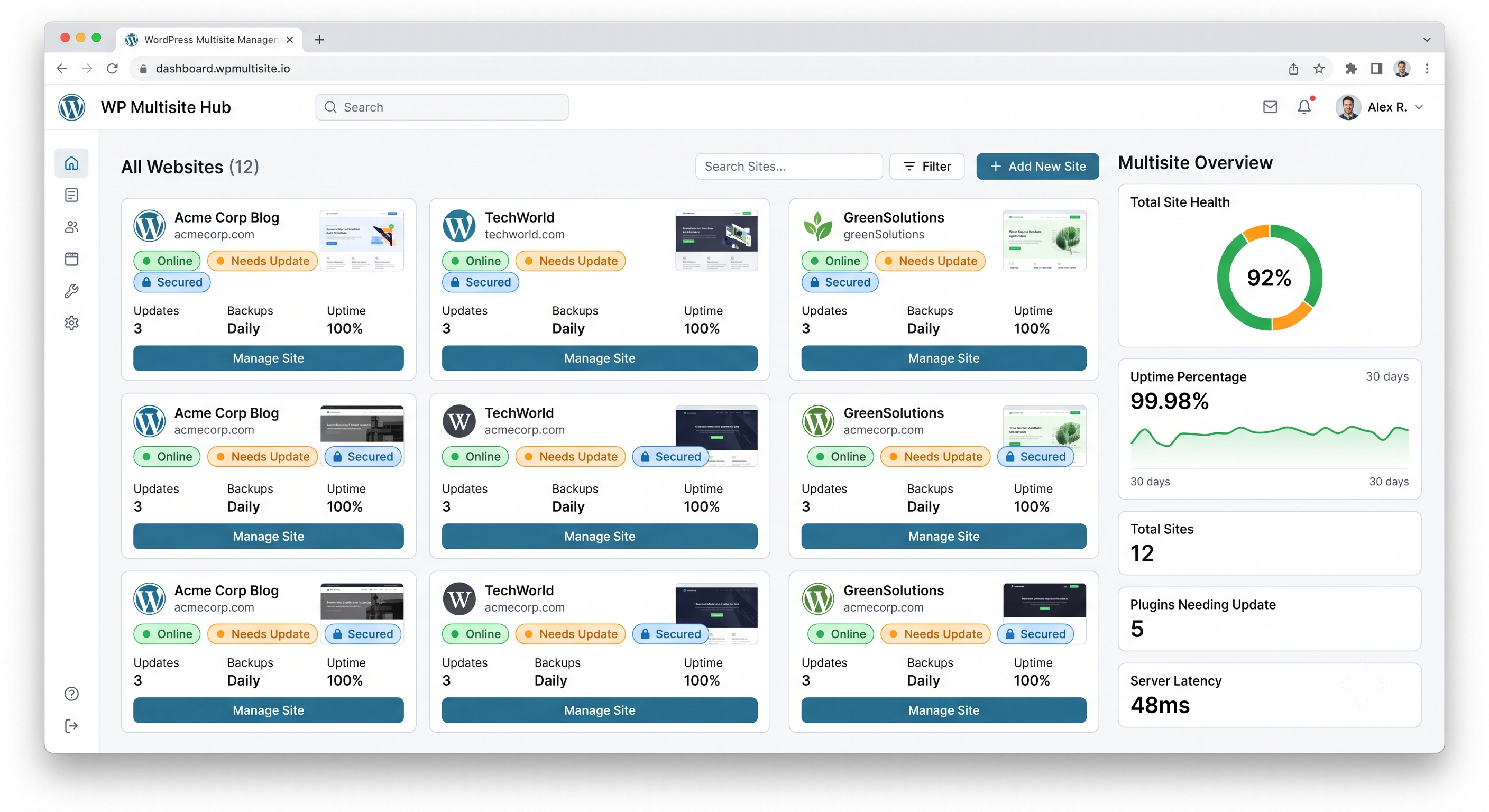Open the techworld.com site preview thumbnail
The image size is (1489, 812).
[x=716, y=241]
